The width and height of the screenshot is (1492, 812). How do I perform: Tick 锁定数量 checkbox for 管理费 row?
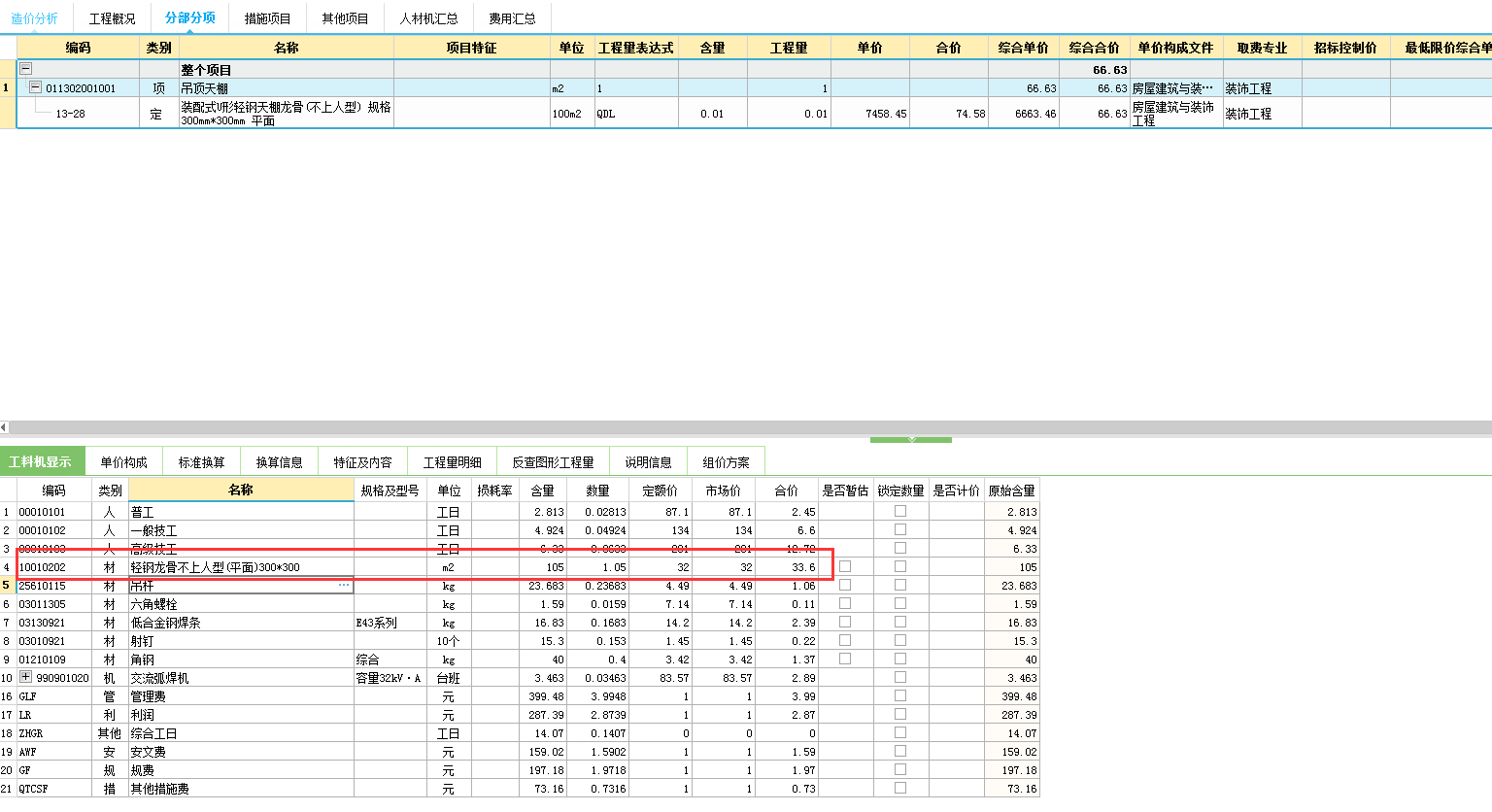pyautogui.click(x=900, y=695)
